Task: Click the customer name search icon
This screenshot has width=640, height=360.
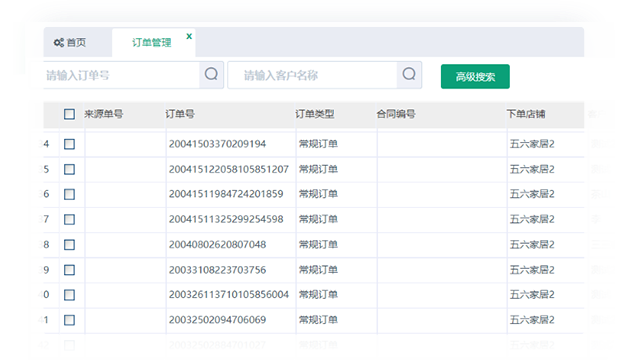Action: (x=409, y=75)
